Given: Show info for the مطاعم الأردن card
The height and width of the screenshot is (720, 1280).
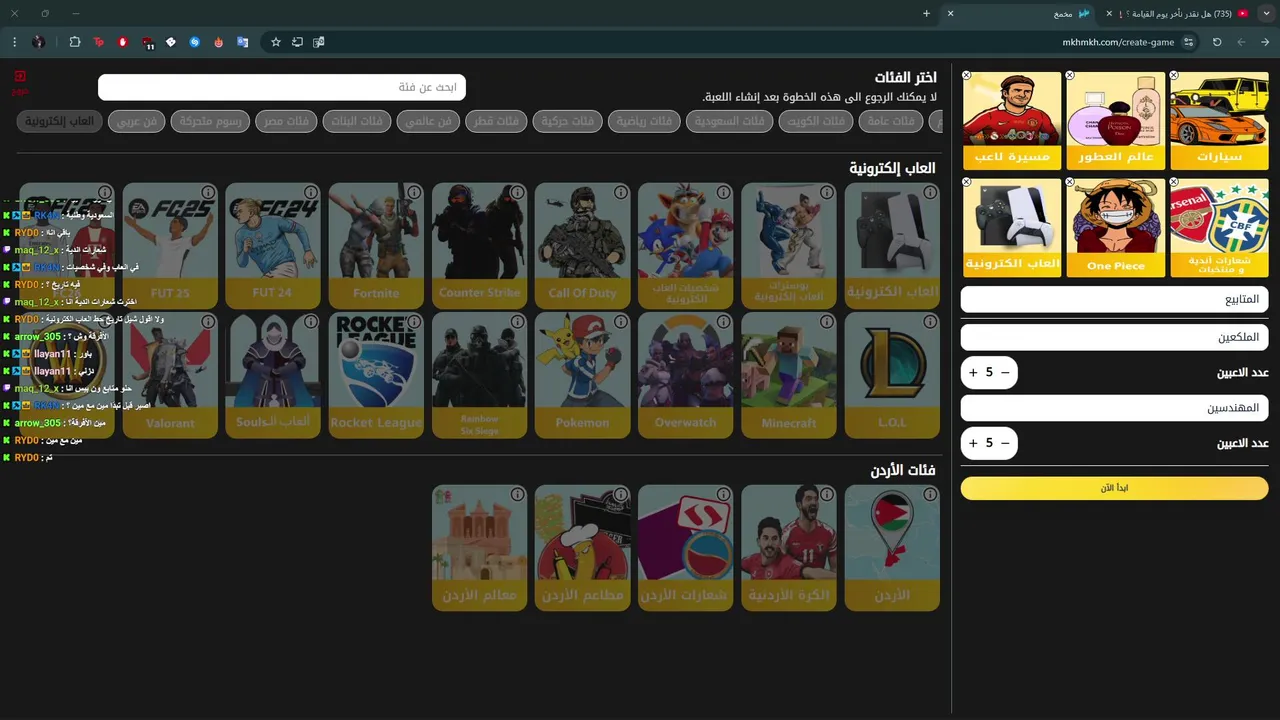Looking at the screenshot, I should 620,494.
